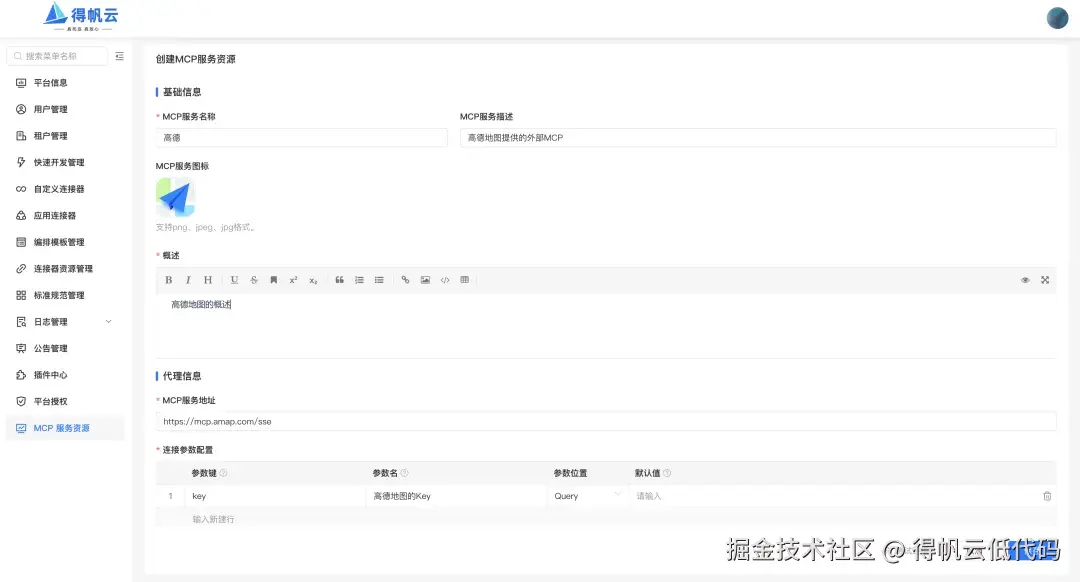
Task: Click into the 概述 editor text area
Action: (606, 325)
